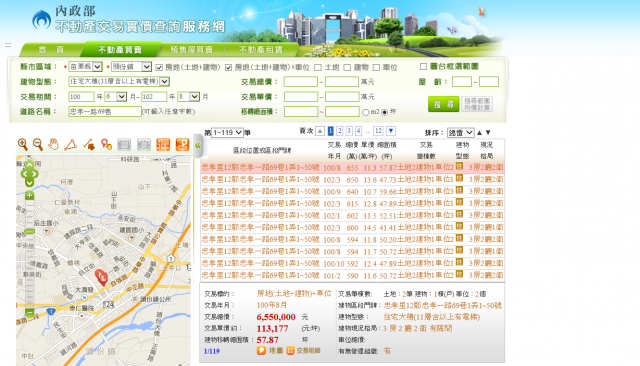
Task: Switch to the 不動產租賃 tab
Action: [261, 49]
